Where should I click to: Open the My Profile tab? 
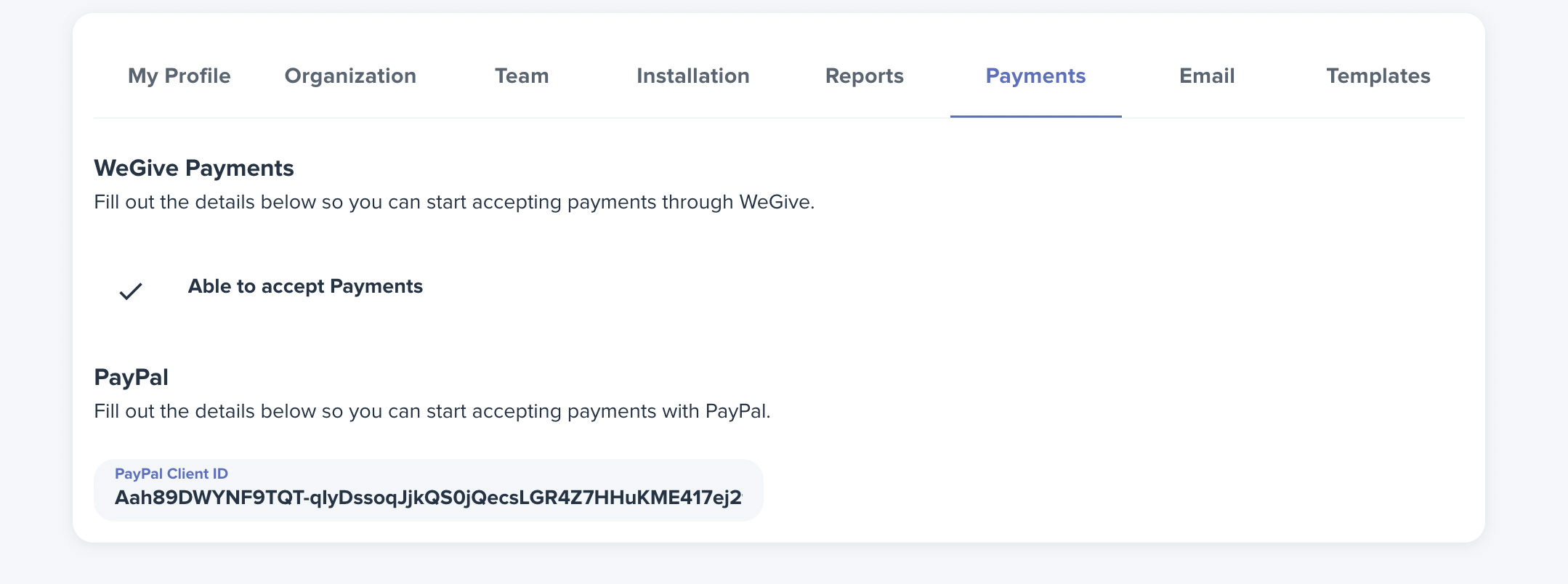point(179,76)
